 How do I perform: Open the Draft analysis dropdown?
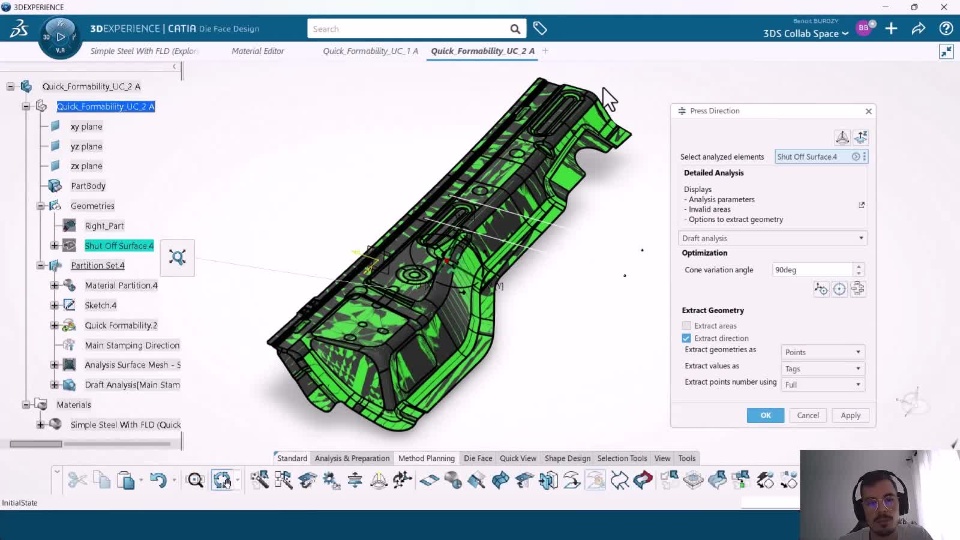click(x=773, y=238)
